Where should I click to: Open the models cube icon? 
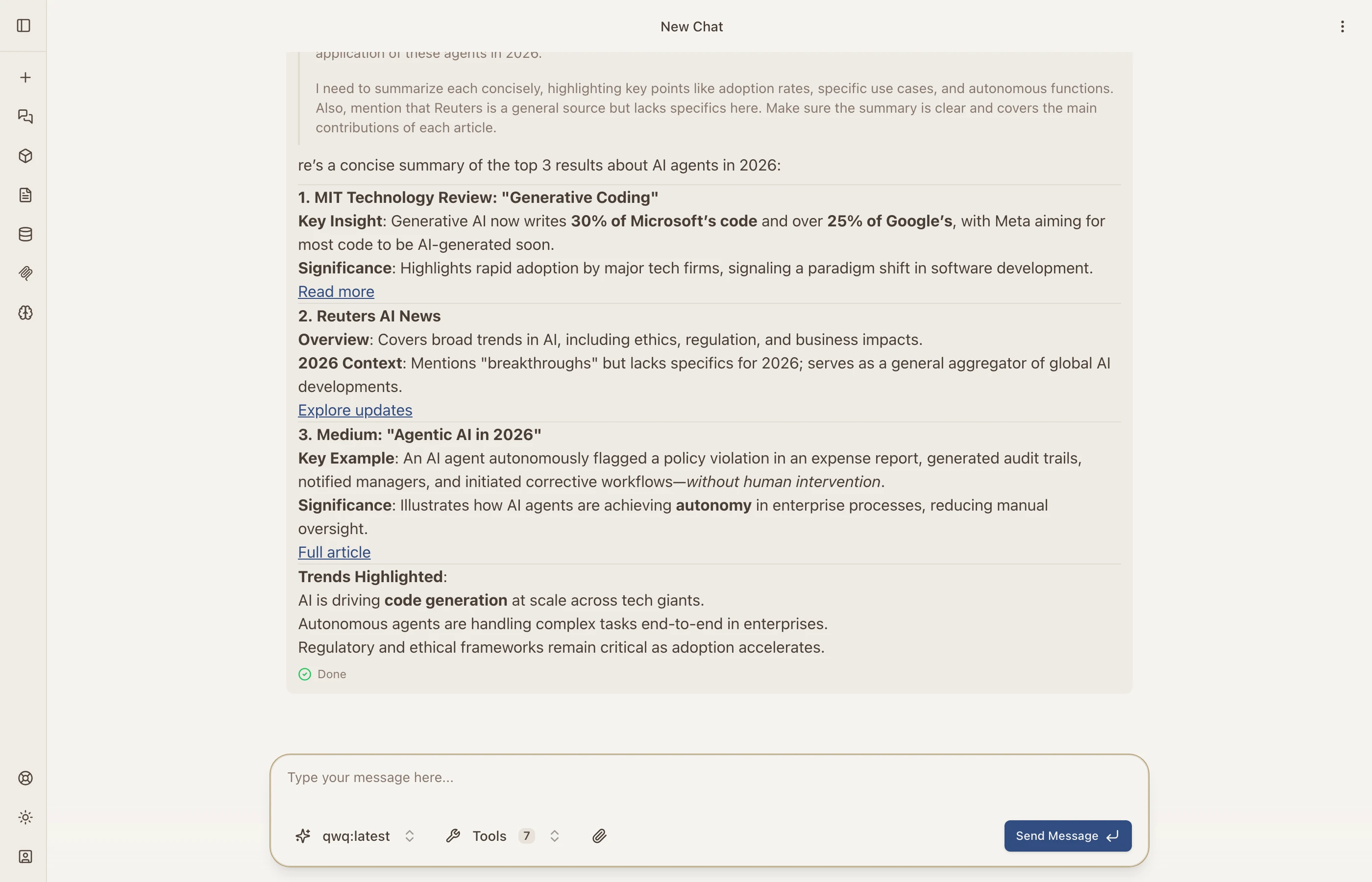point(25,156)
